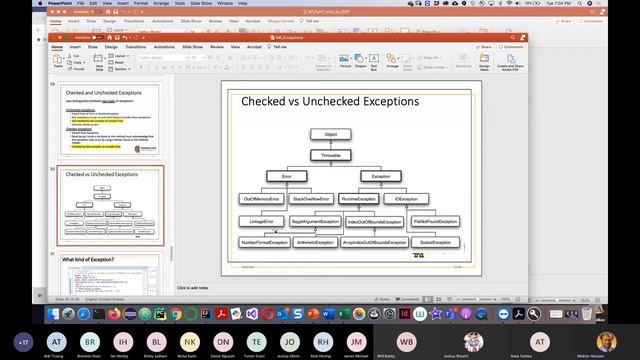
Task: Click the Comments button in the ribbon
Action: pos(511,47)
